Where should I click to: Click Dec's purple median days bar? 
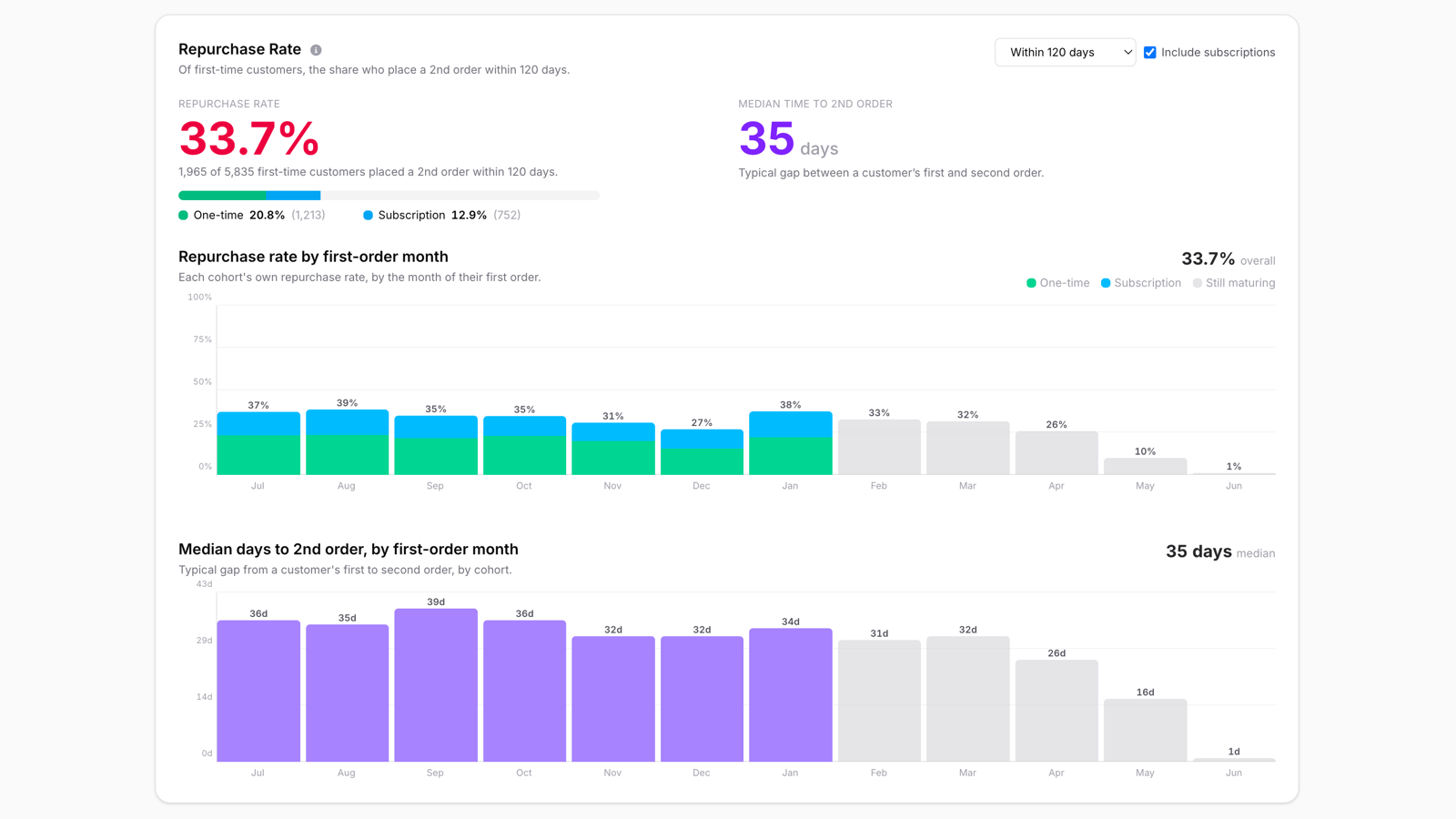(702, 699)
